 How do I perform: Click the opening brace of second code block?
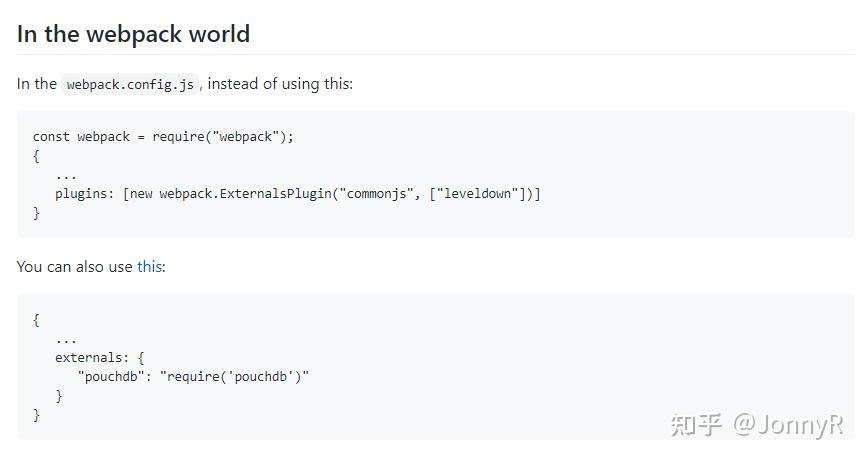coord(36,320)
